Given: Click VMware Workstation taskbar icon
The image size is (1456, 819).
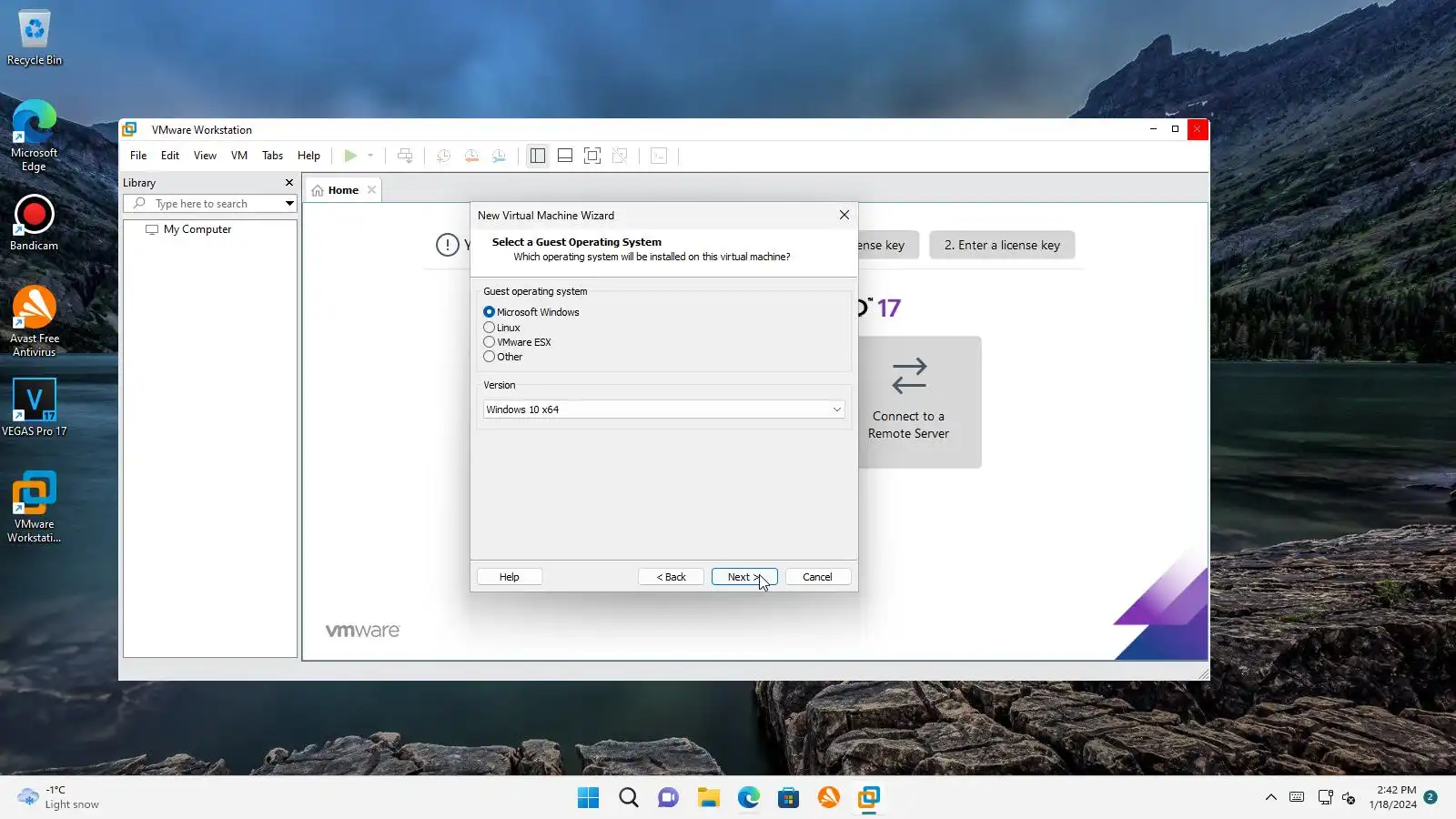Looking at the screenshot, I should pyautogui.click(x=869, y=798).
